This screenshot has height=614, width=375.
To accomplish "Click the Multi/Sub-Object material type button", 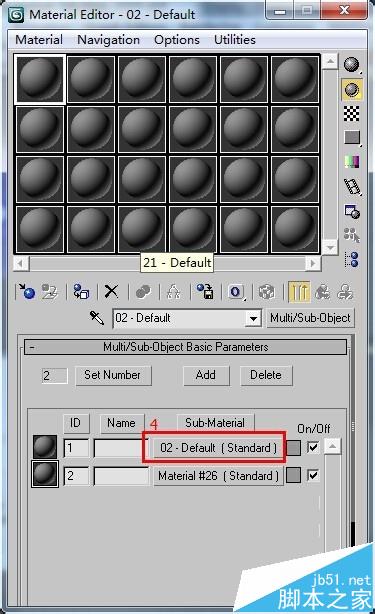I will (x=310, y=318).
